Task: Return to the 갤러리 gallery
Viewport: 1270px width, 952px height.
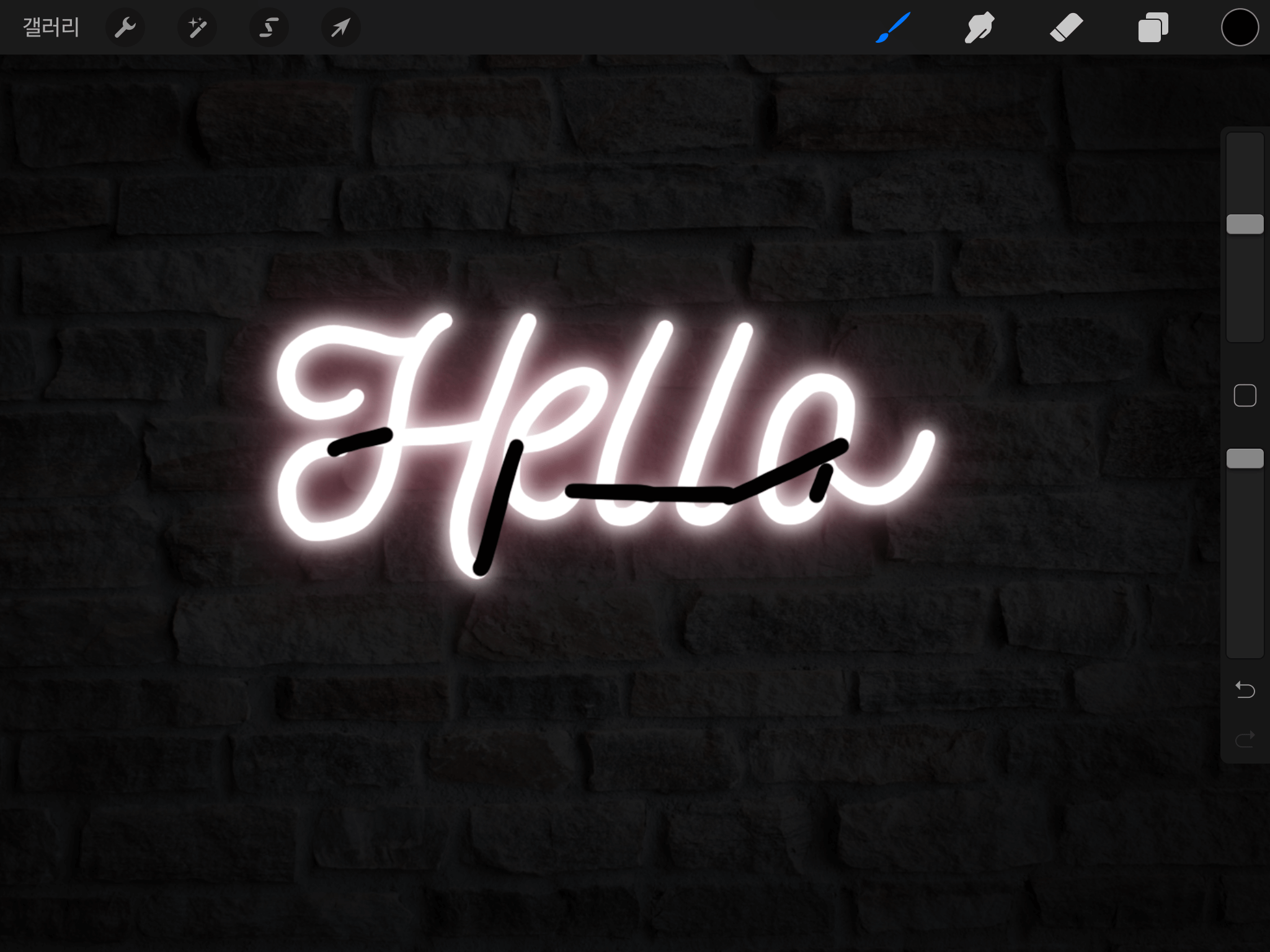Action: click(51, 28)
